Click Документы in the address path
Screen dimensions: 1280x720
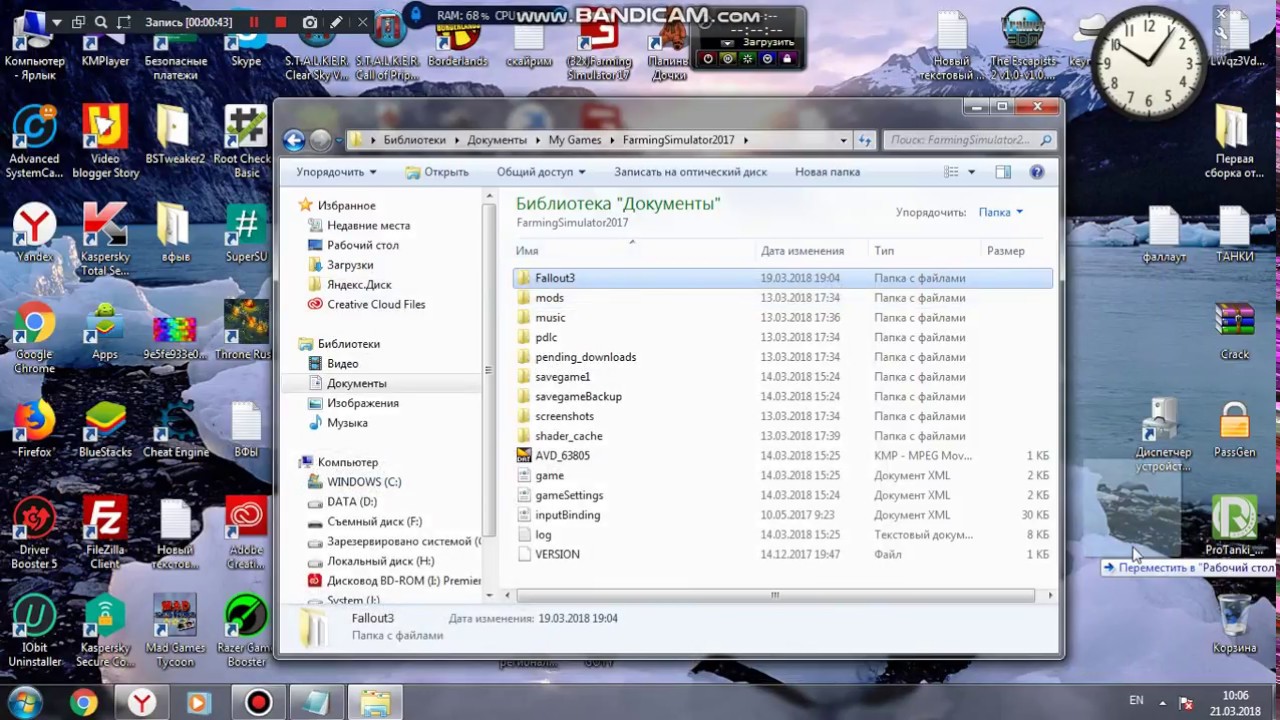tap(496, 140)
